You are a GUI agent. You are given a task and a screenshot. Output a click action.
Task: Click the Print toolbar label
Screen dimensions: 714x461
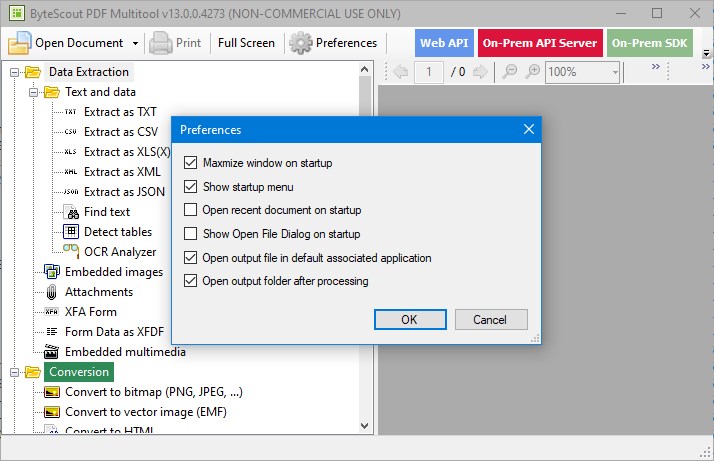(x=189, y=43)
